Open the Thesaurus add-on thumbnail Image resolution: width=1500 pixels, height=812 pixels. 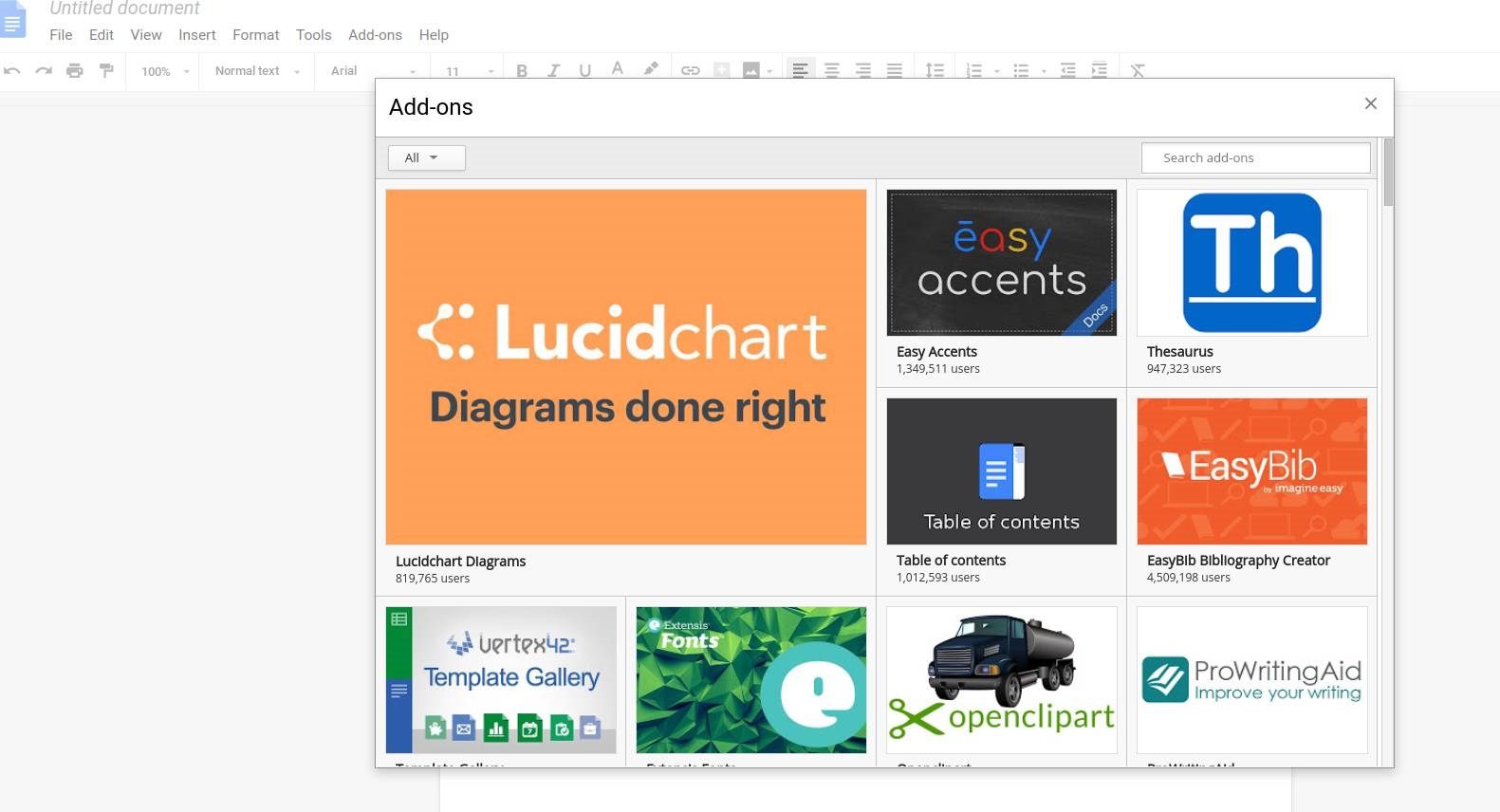[x=1252, y=263]
